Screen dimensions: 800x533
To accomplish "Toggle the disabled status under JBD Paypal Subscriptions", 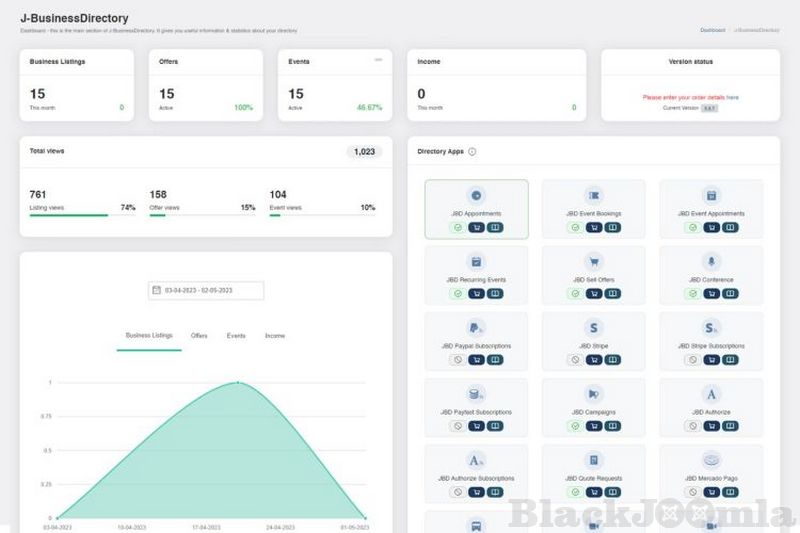I will click(457, 360).
